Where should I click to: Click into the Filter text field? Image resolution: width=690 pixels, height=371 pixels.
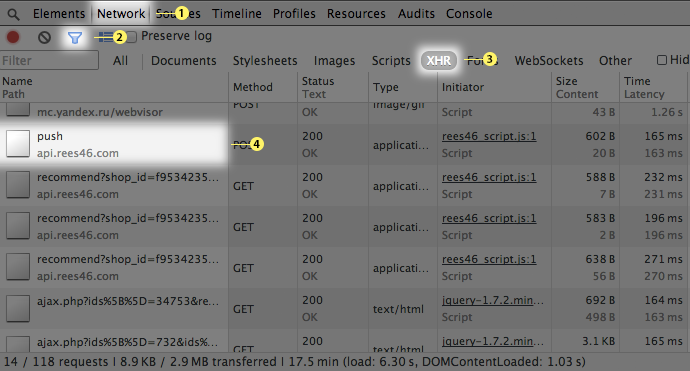click(49, 60)
